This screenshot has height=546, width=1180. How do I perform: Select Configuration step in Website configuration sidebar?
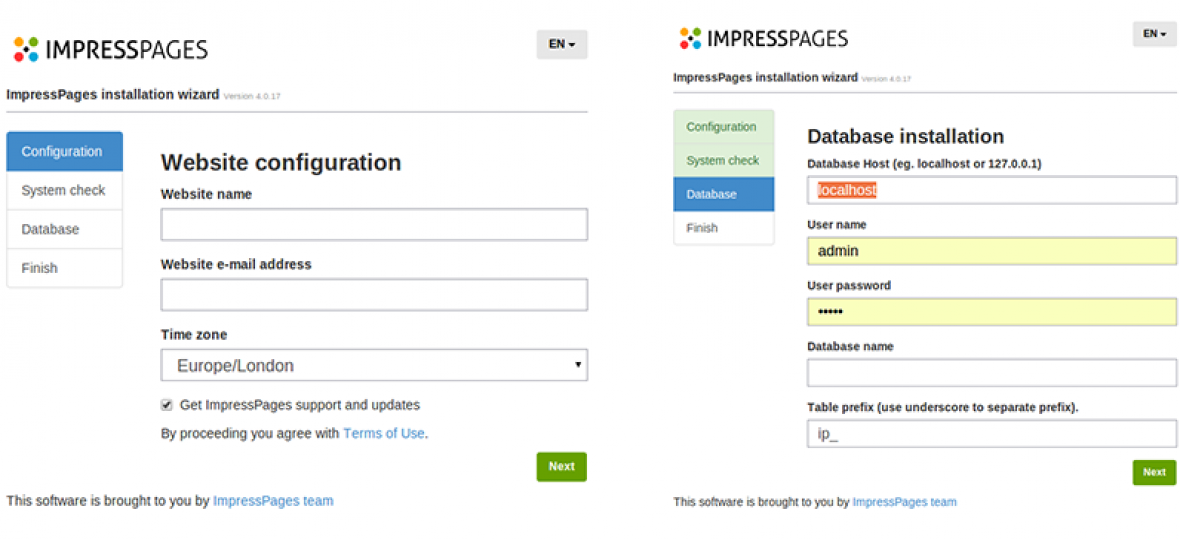pyautogui.click(x=65, y=151)
